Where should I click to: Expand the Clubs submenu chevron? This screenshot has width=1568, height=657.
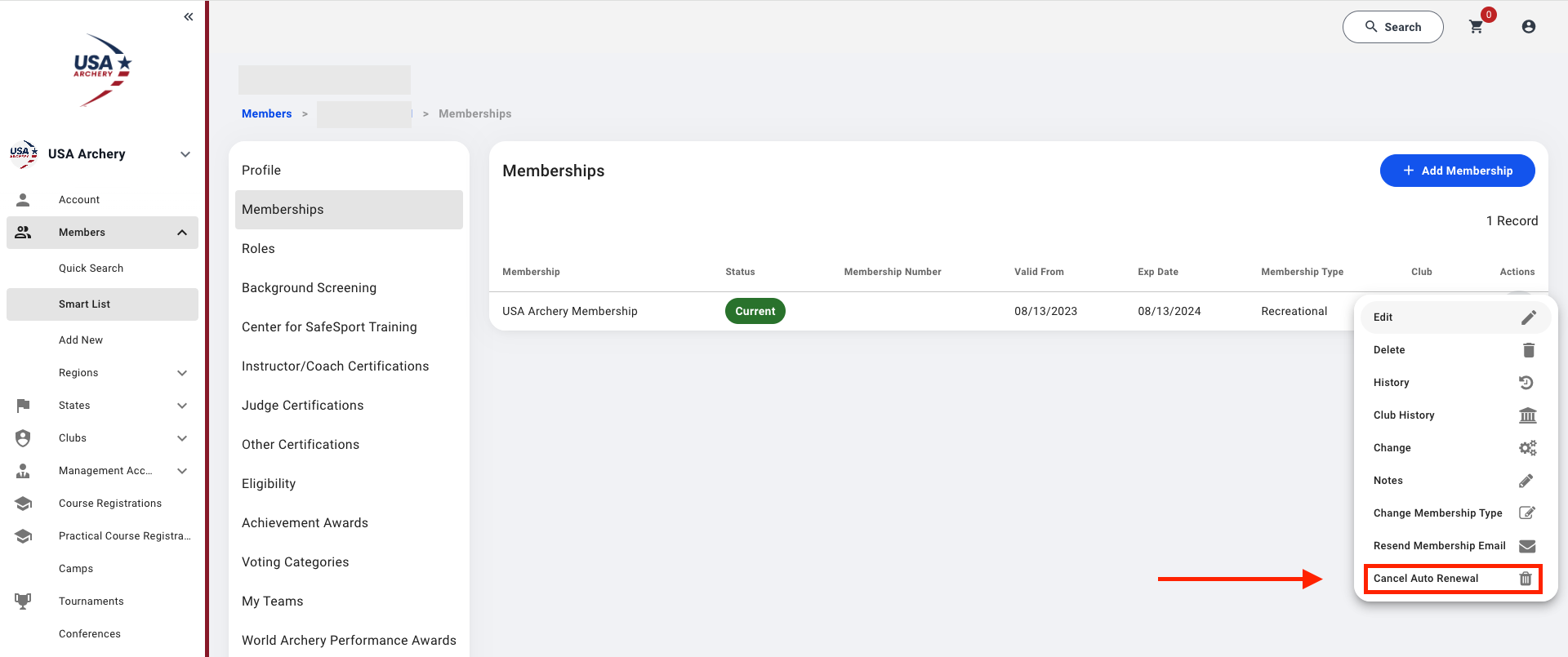tap(182, 438)
